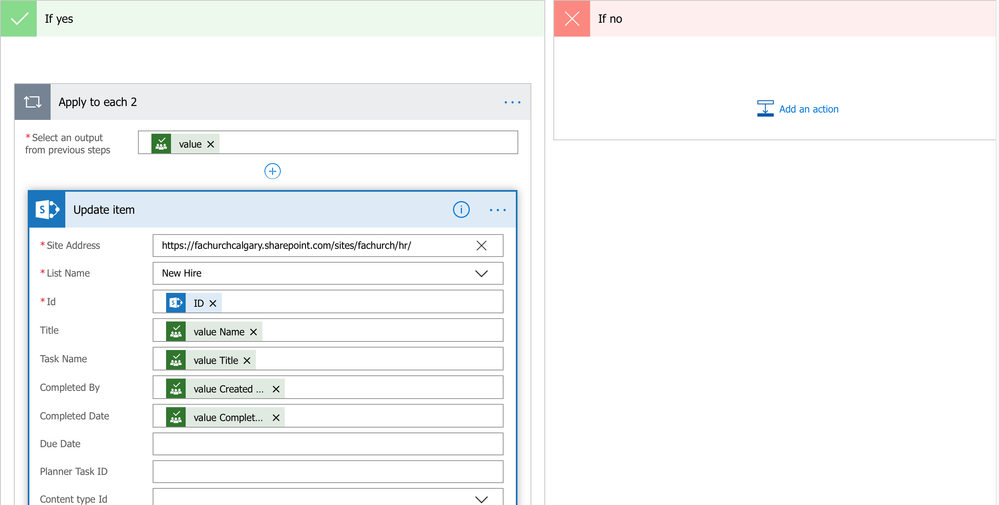Image resolution: width=999 pixels, height=505 pixels.
Task: Show info for Update item action
Action: (x=461, y=210)
